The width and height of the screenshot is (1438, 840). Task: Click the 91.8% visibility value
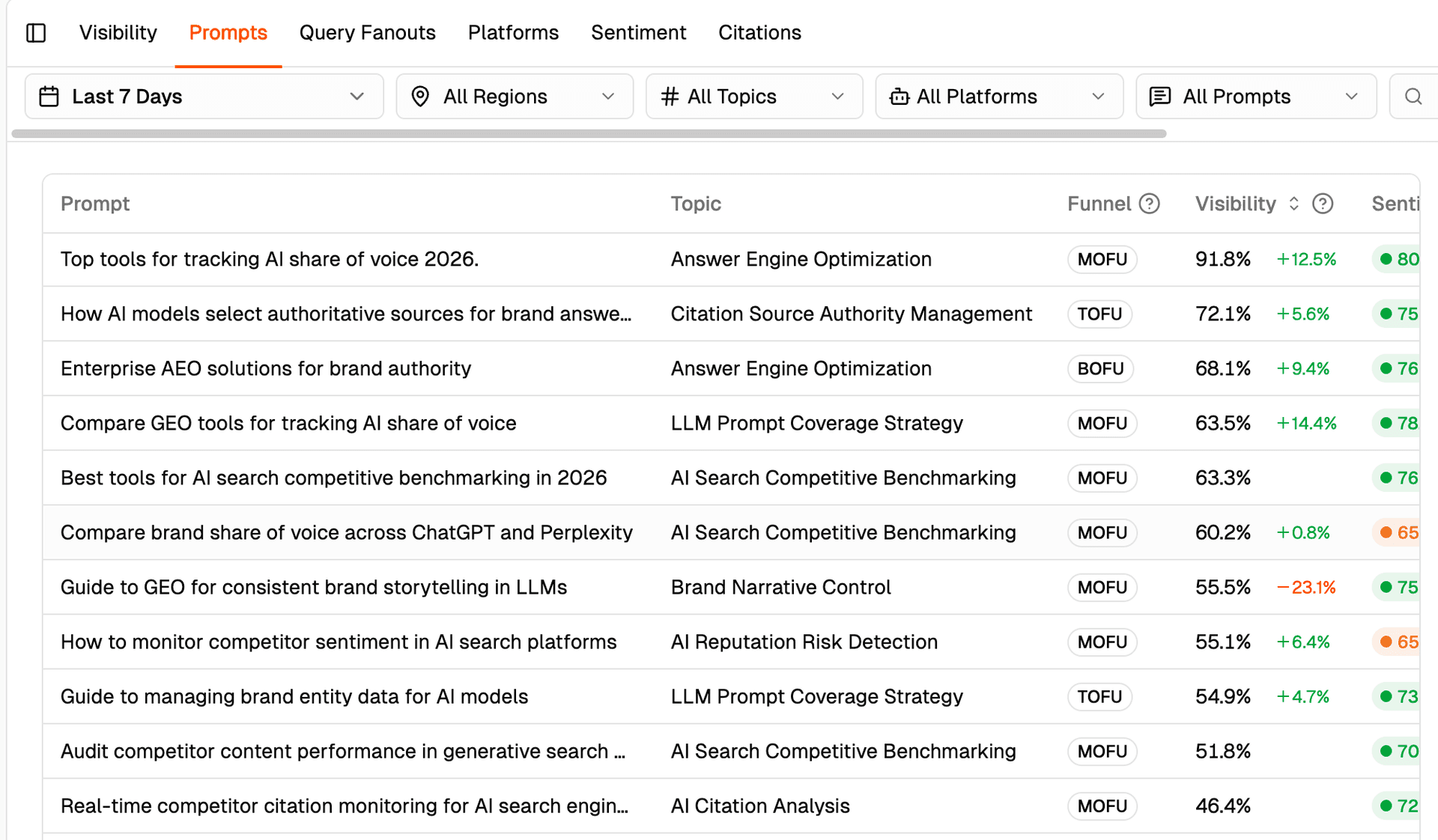coord(1223,259)
